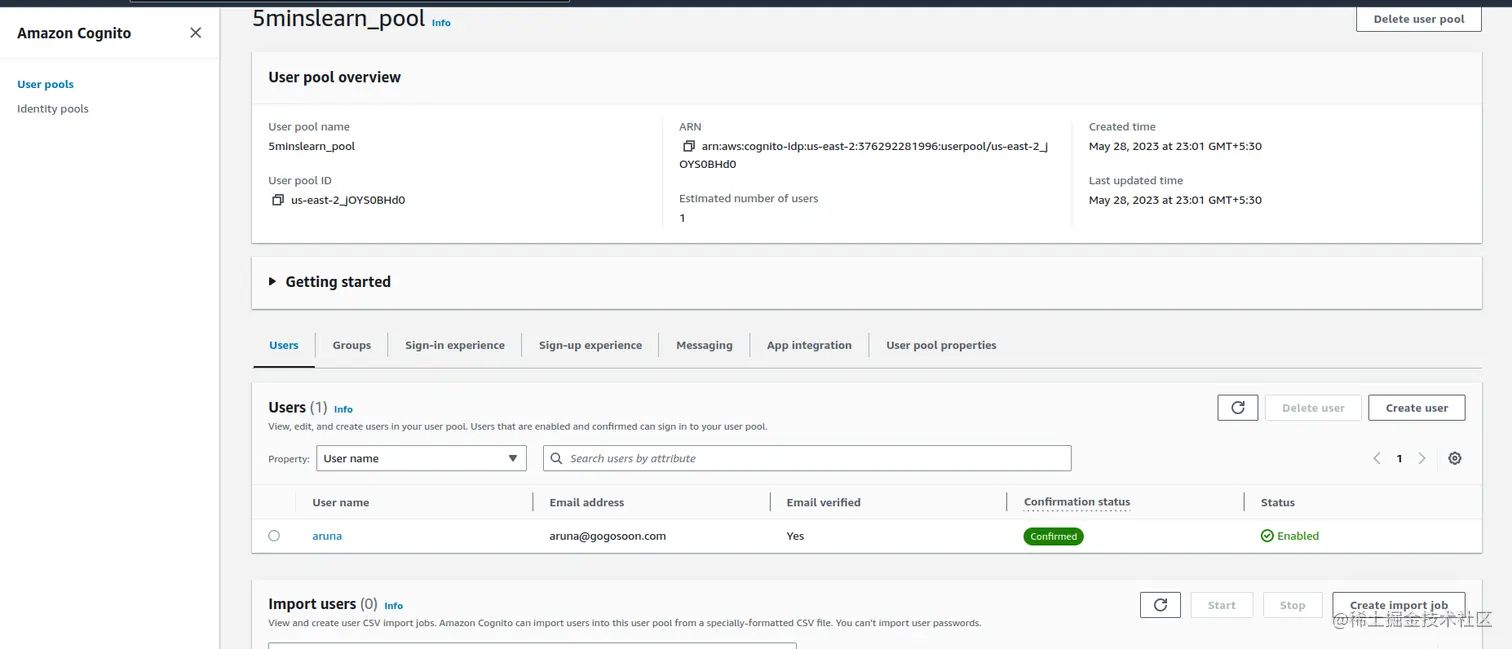Open the App integration tab
1512x649 pixels.
click(x=809, y=345)
